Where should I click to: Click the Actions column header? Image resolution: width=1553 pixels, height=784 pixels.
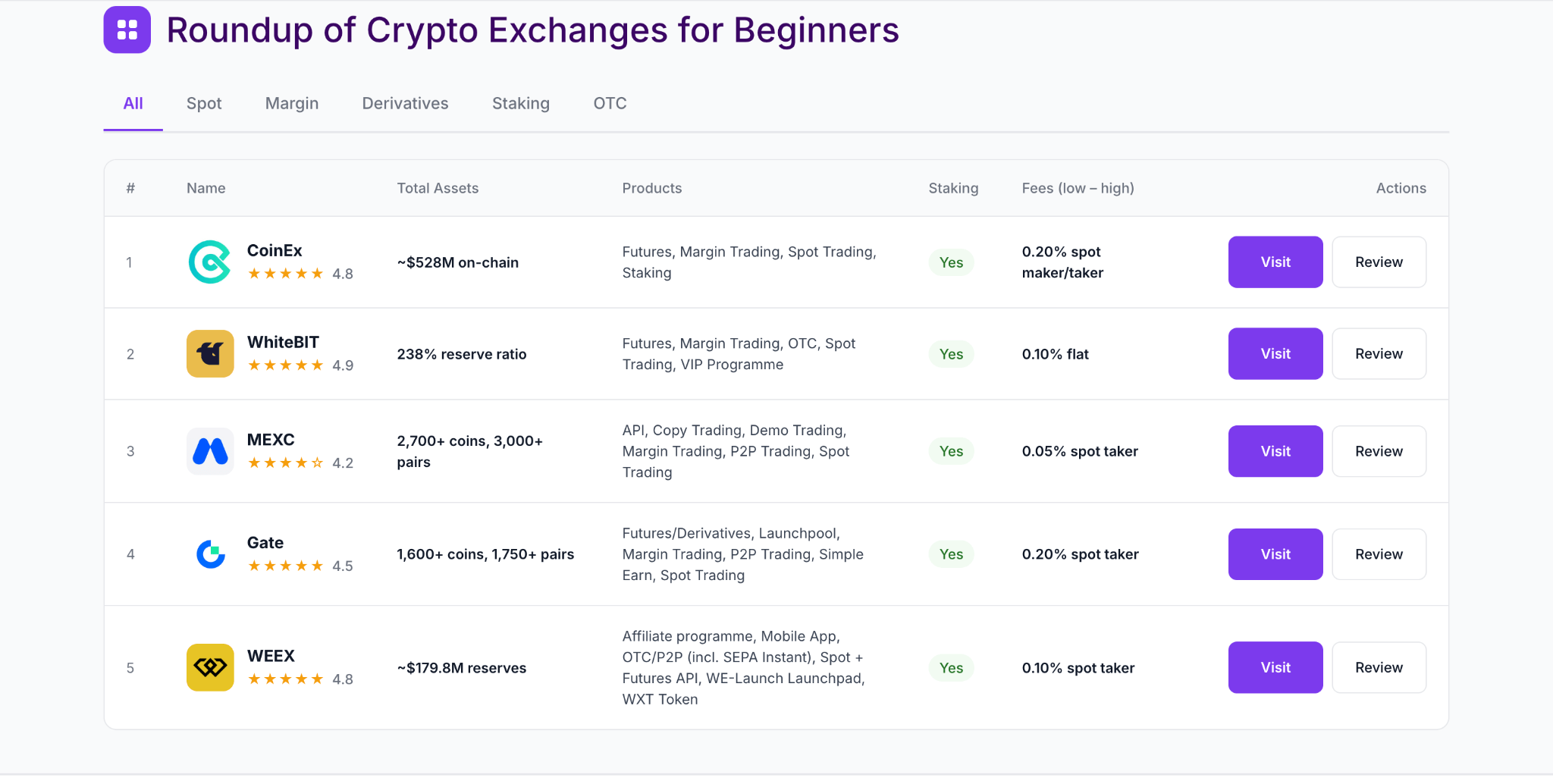pos(1401,188)
